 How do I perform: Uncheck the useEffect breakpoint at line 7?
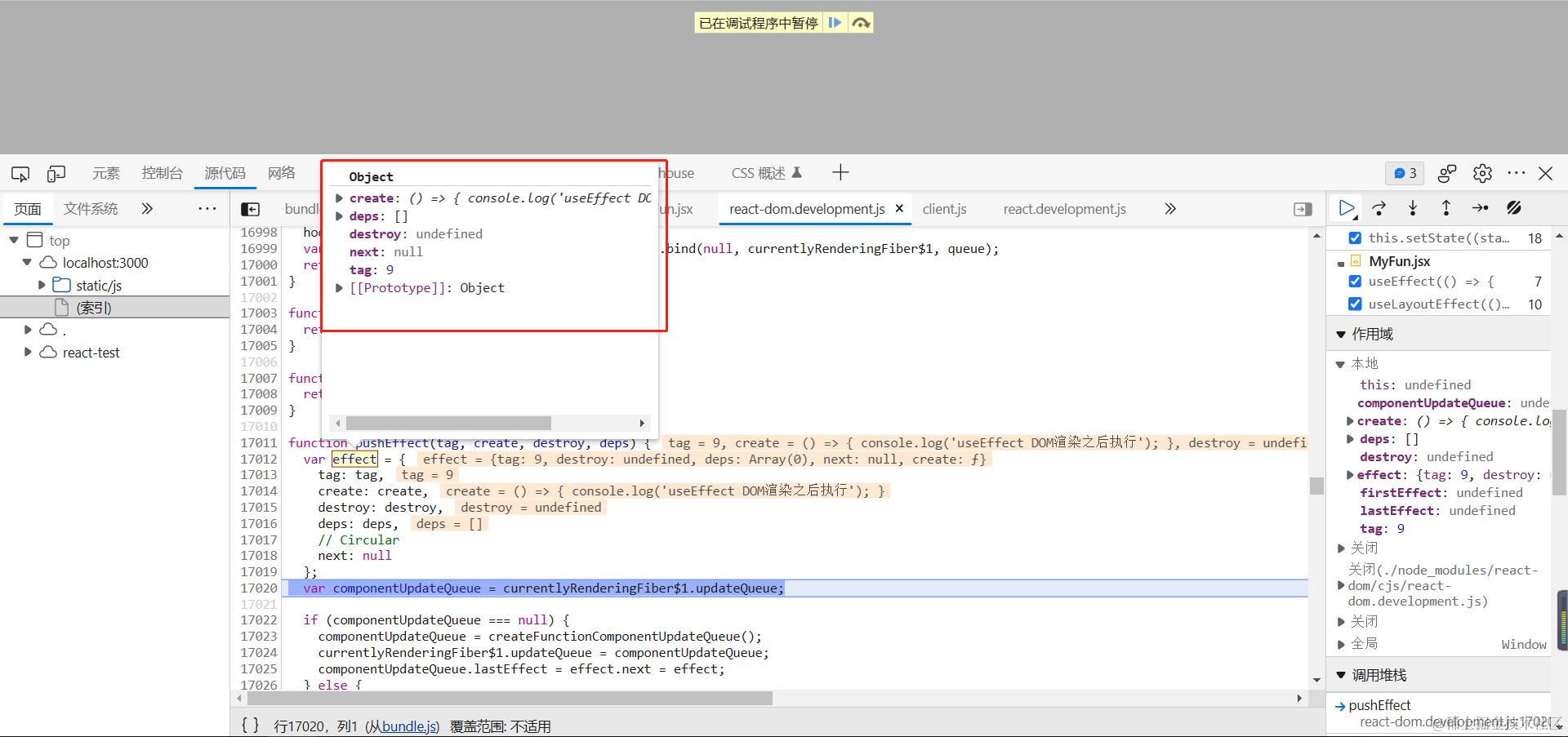[1355, 281]
